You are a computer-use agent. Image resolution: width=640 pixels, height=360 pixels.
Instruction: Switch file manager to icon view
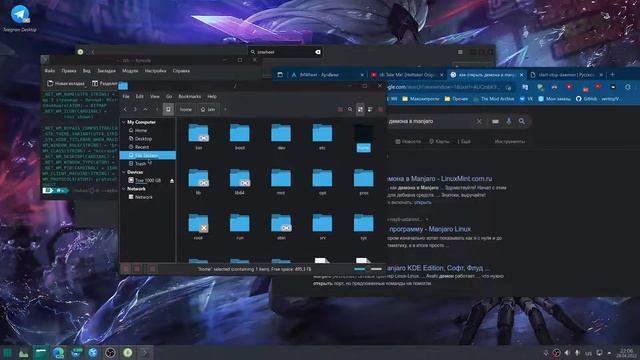pos(360,109)
